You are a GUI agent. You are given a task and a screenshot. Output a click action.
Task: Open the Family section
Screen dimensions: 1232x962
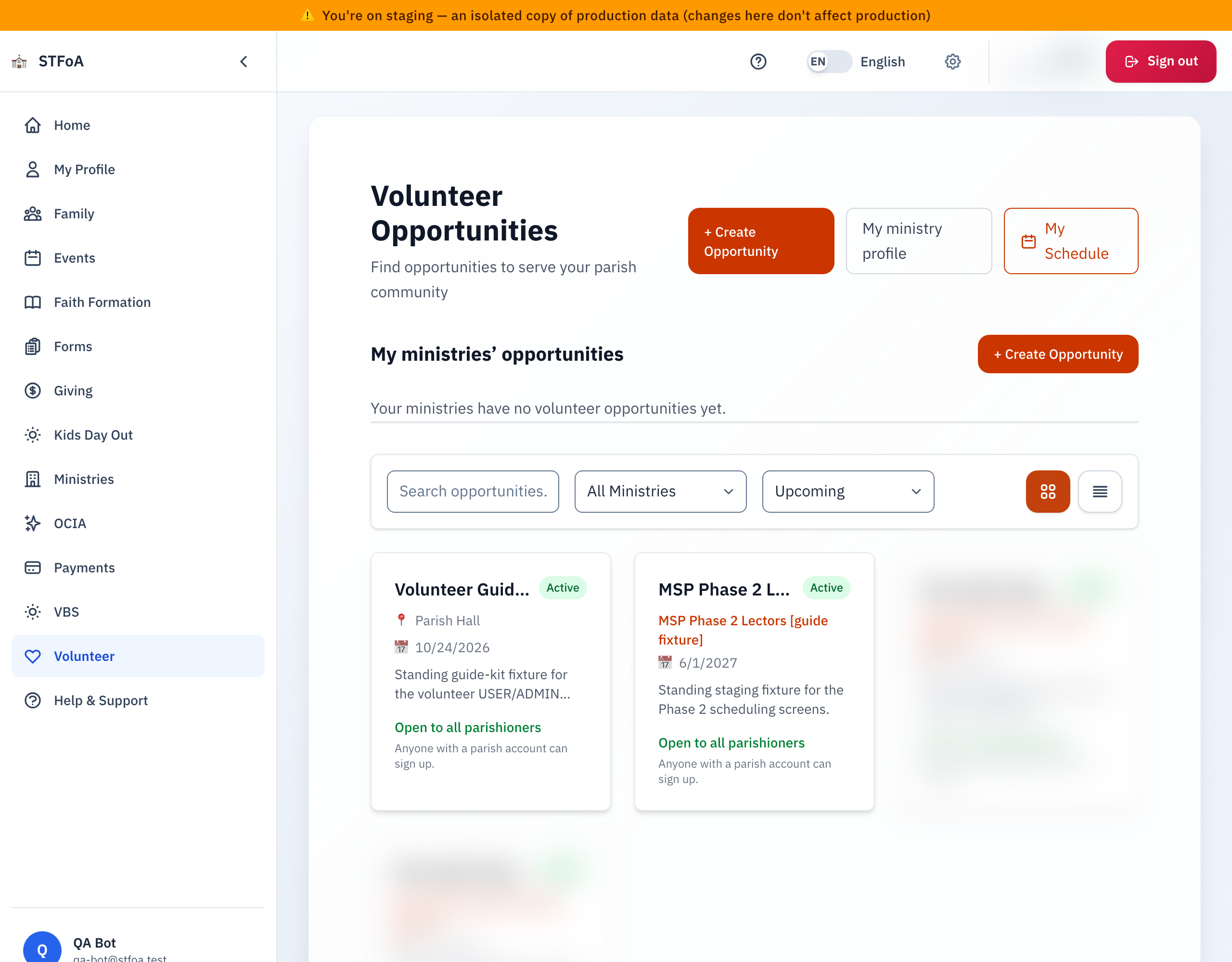pos(138,214)
